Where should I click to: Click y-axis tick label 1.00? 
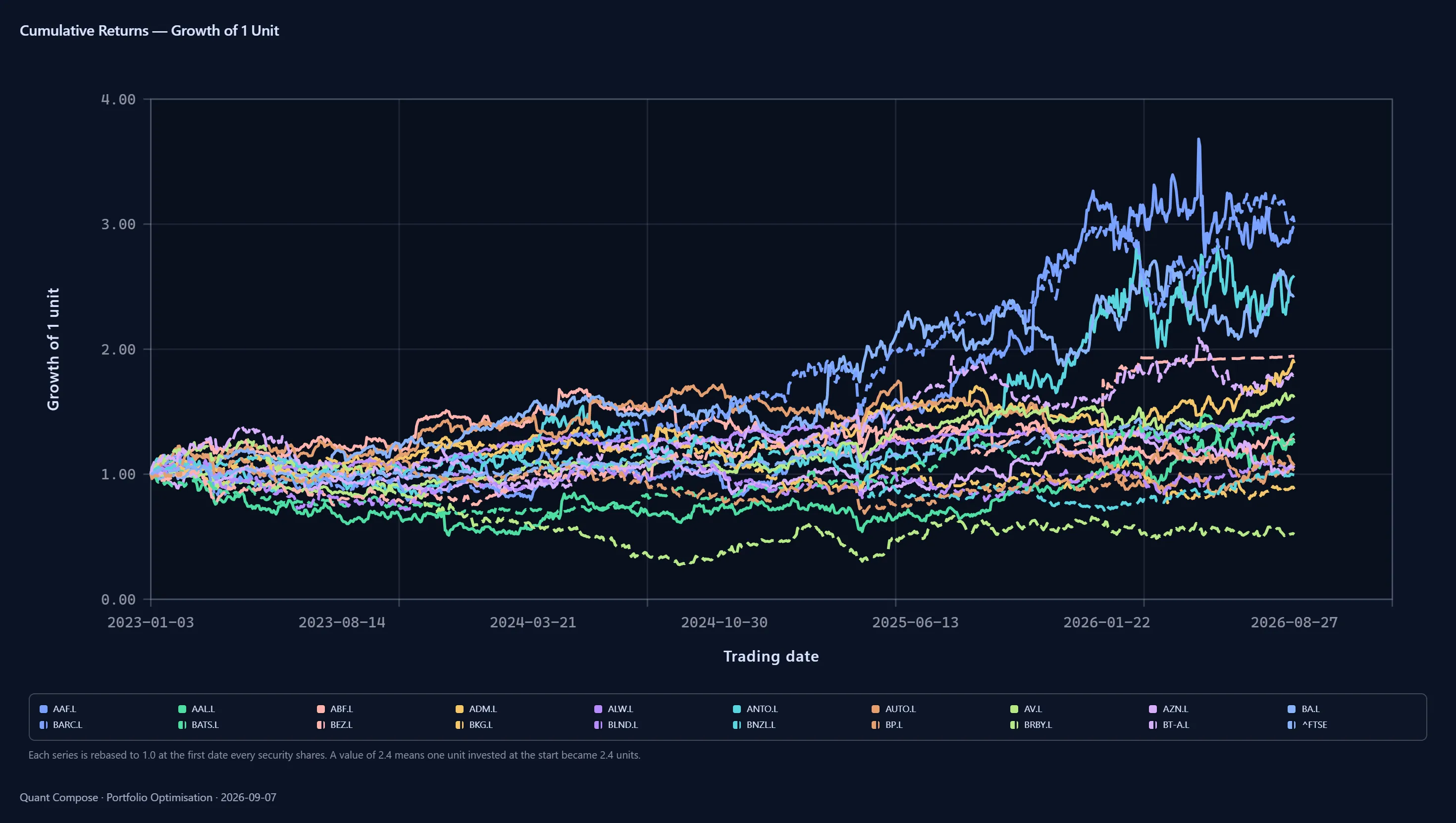118,474
